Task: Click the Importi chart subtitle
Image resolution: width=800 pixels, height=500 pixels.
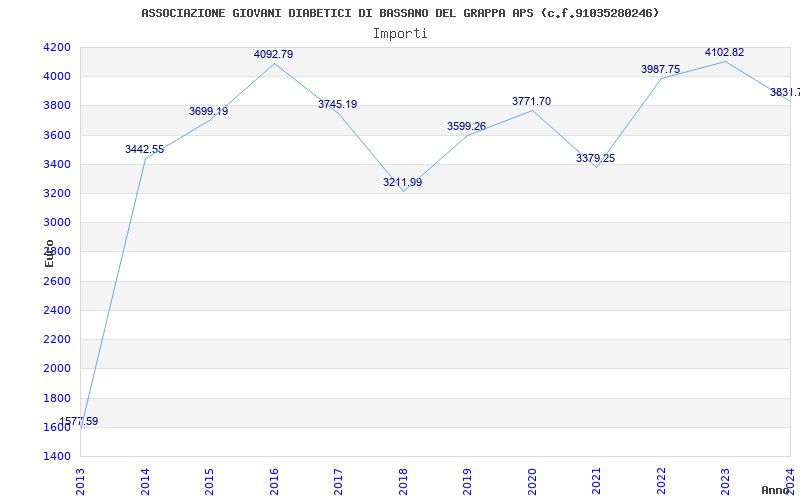Action: pyautogui.click(x=400, y=33)
